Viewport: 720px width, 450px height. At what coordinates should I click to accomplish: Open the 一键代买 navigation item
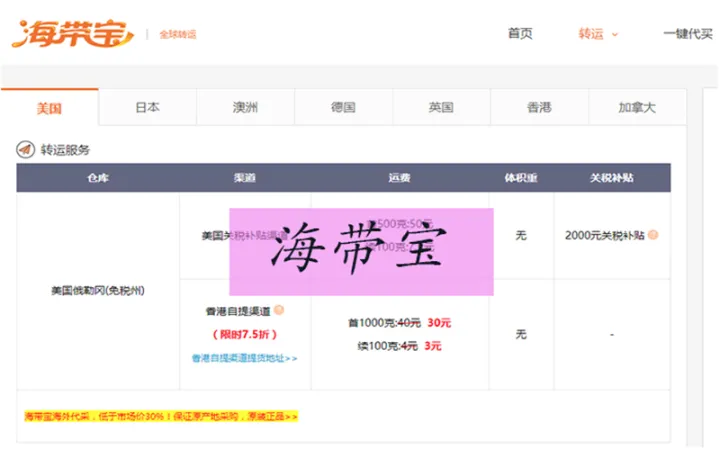coord(688,34)
